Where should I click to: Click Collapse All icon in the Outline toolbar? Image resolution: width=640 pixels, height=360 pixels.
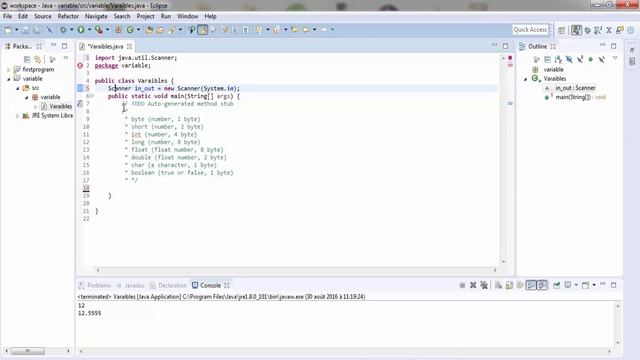(x=547, y=60)
